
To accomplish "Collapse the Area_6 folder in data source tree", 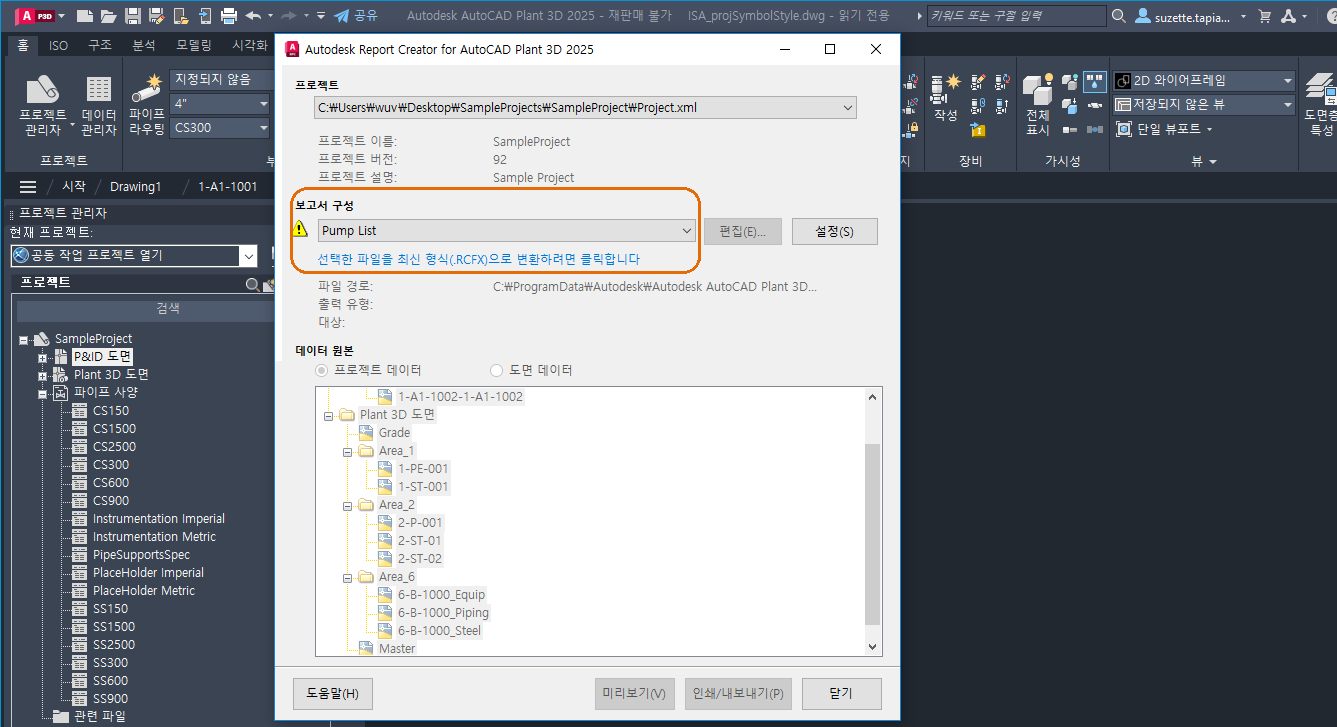I will 347,577.
